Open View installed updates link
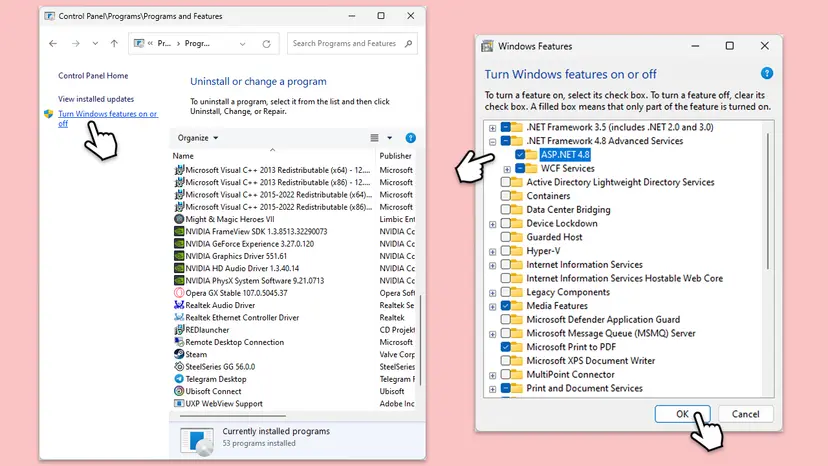 96,99
